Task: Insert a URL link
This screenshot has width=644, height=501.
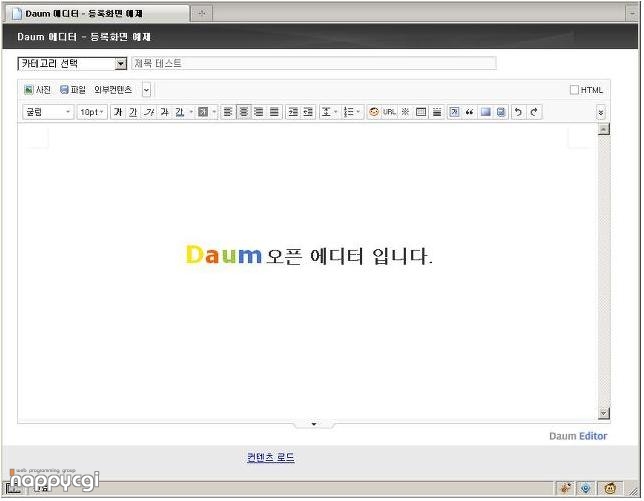Action: [x=389, y=112]
